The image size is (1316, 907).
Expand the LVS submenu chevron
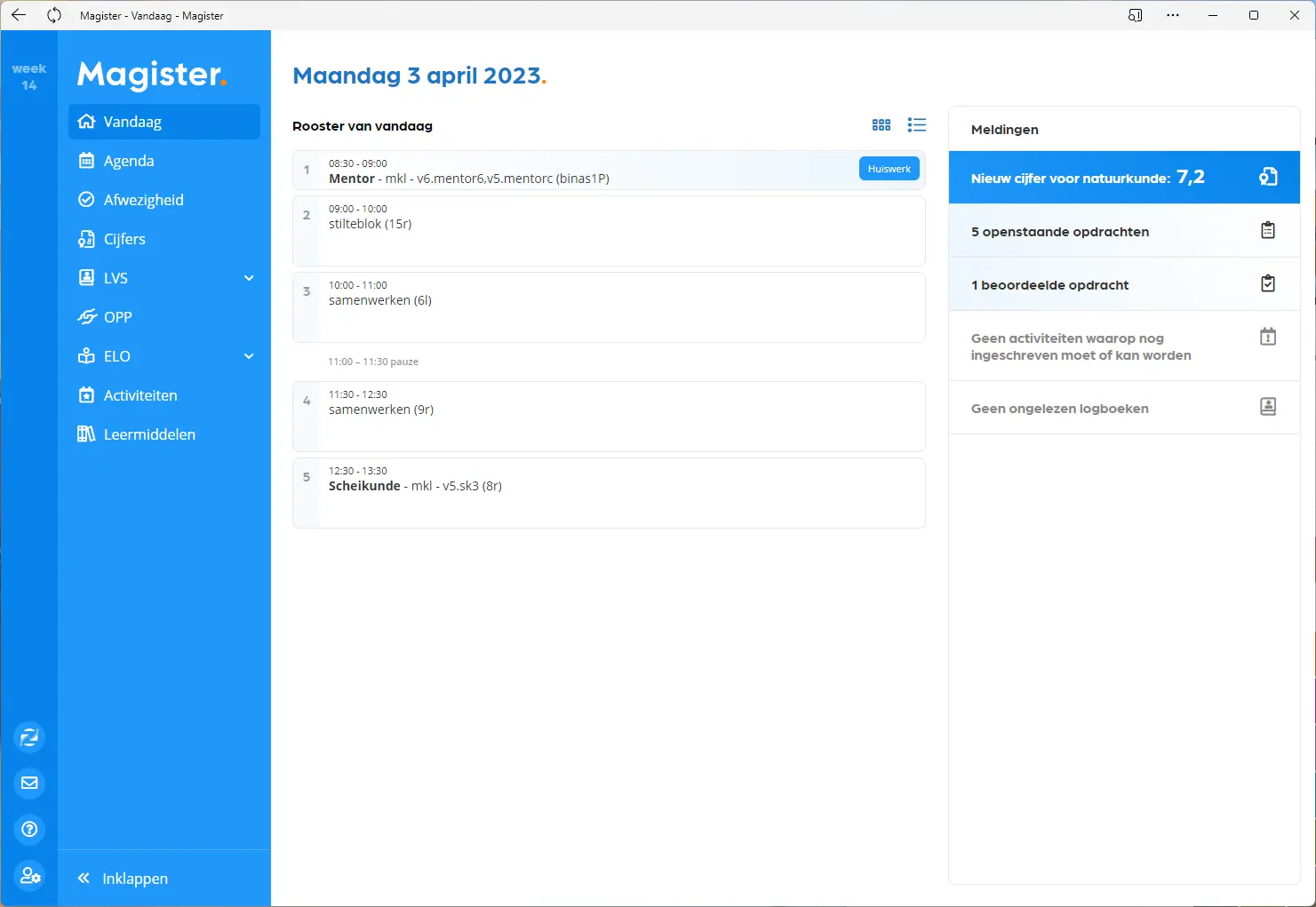click(x=249, y=278)
